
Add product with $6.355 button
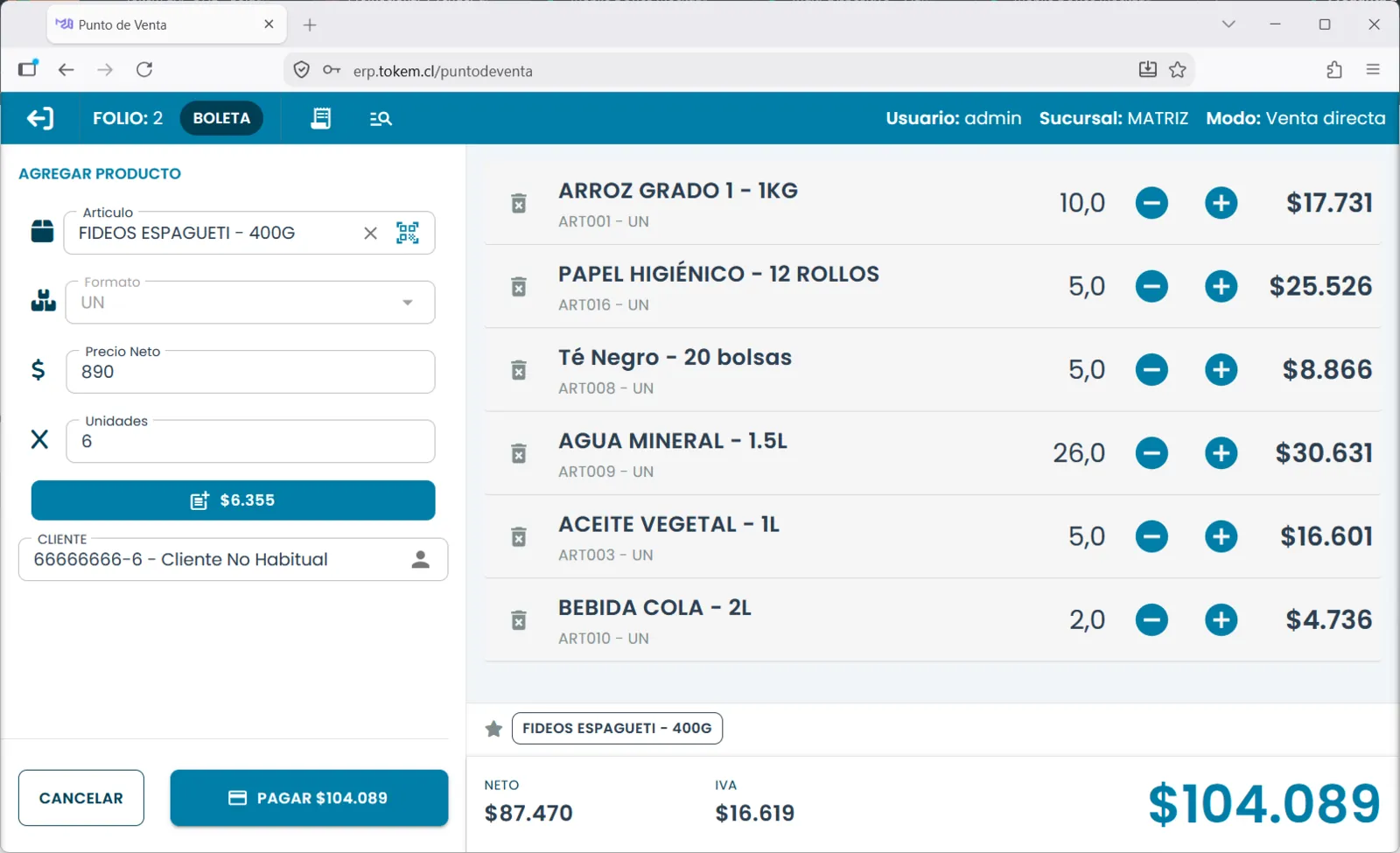pos(233,500)
